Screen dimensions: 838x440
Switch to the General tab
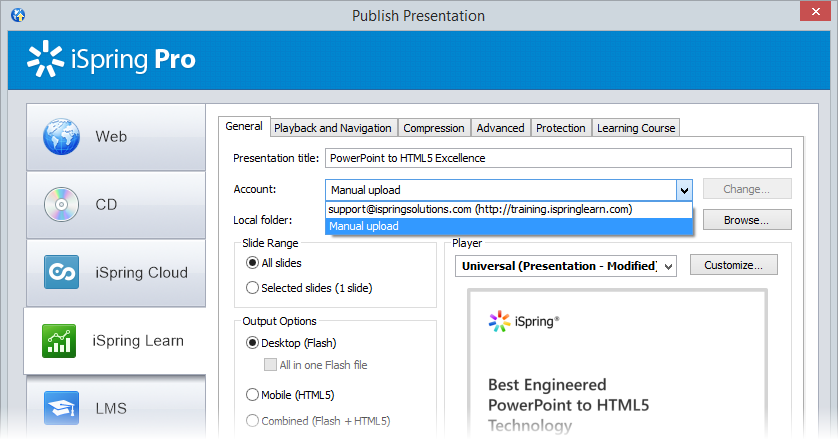[244, 126]
